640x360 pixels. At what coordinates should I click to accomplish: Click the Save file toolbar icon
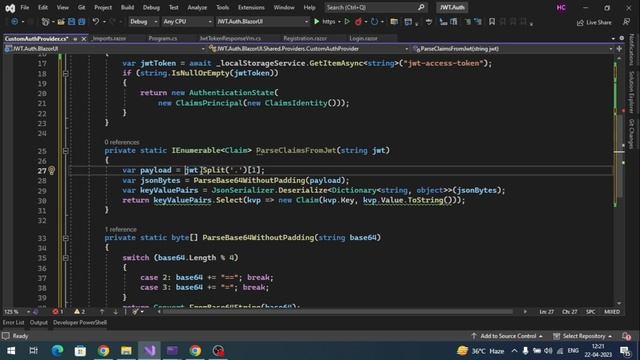coord(71,22)
